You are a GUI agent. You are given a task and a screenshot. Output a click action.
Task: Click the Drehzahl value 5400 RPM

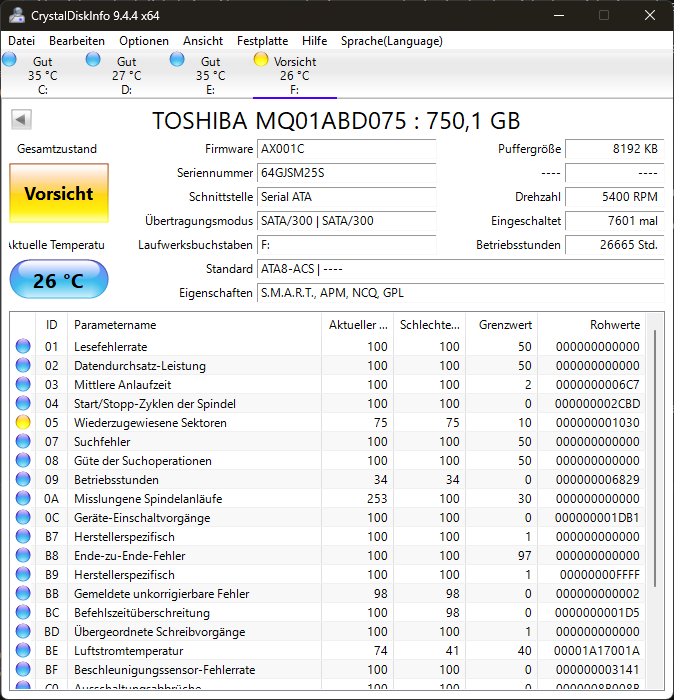(x=615, y=197)
